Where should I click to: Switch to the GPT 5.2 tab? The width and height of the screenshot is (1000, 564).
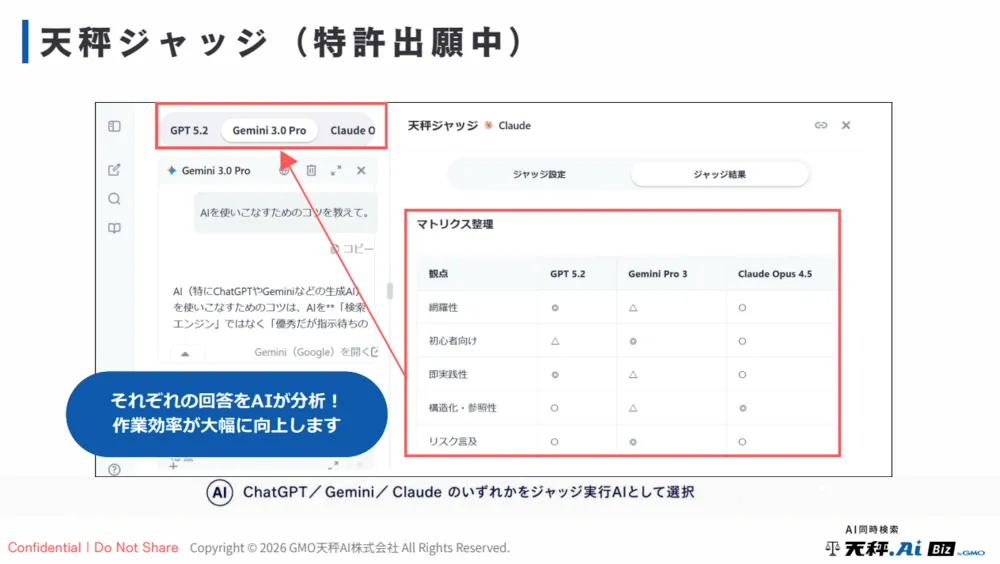tap(189, 130)
